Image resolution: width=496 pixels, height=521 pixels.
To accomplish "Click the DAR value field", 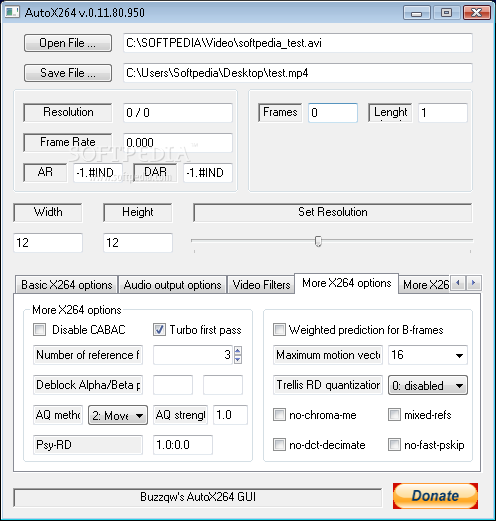I will coord(208,173).
